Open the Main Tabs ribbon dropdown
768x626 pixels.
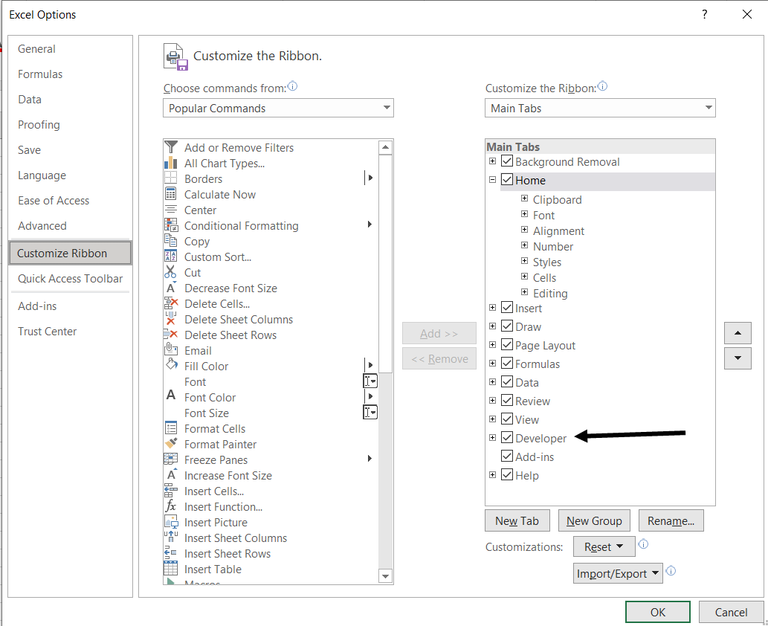600,108
